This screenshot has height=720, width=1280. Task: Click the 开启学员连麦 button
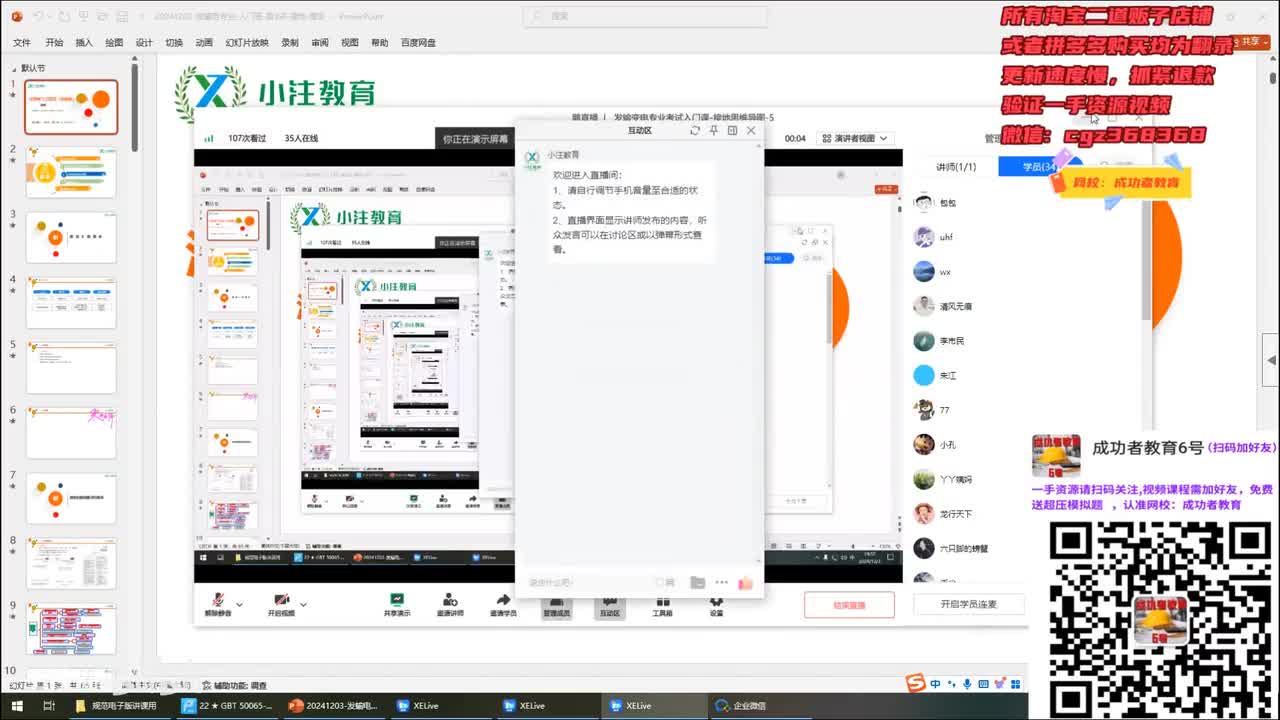click(x=968, y=604)
